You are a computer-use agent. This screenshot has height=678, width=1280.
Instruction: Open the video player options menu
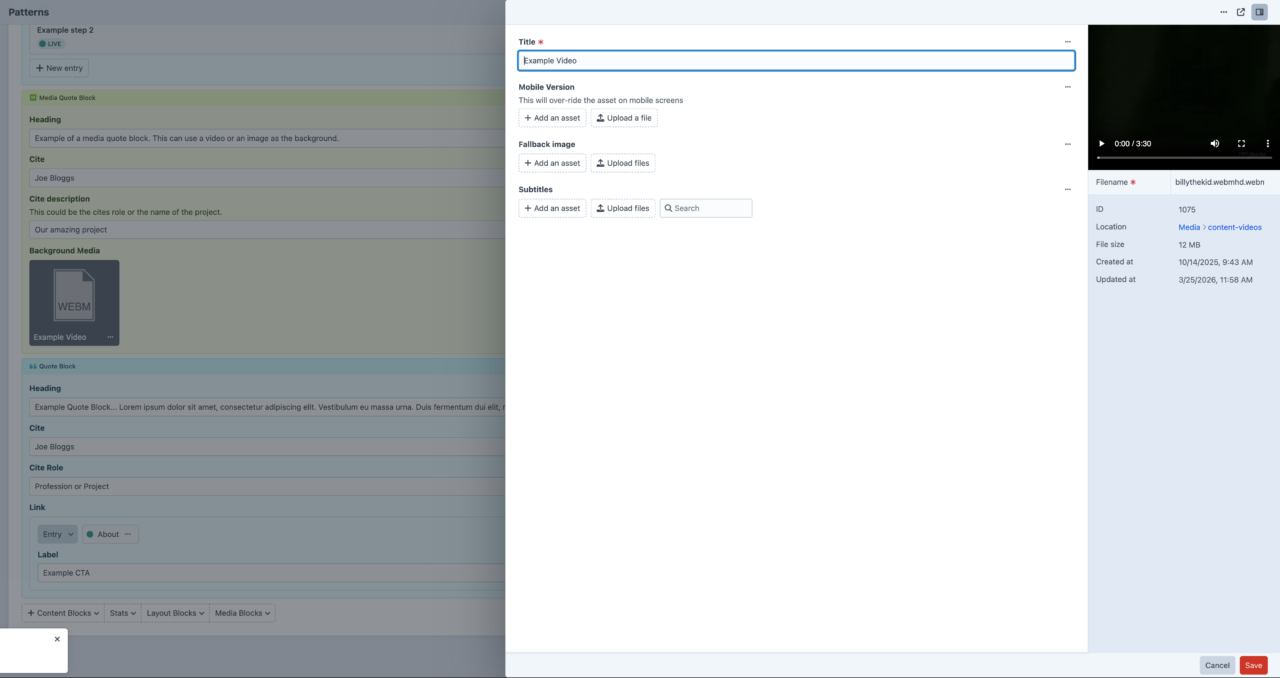click(x=1267, y=143)
